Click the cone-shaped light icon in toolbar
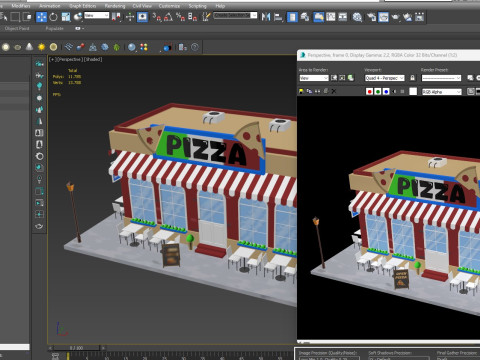The image size is (480, 360). 29,47
